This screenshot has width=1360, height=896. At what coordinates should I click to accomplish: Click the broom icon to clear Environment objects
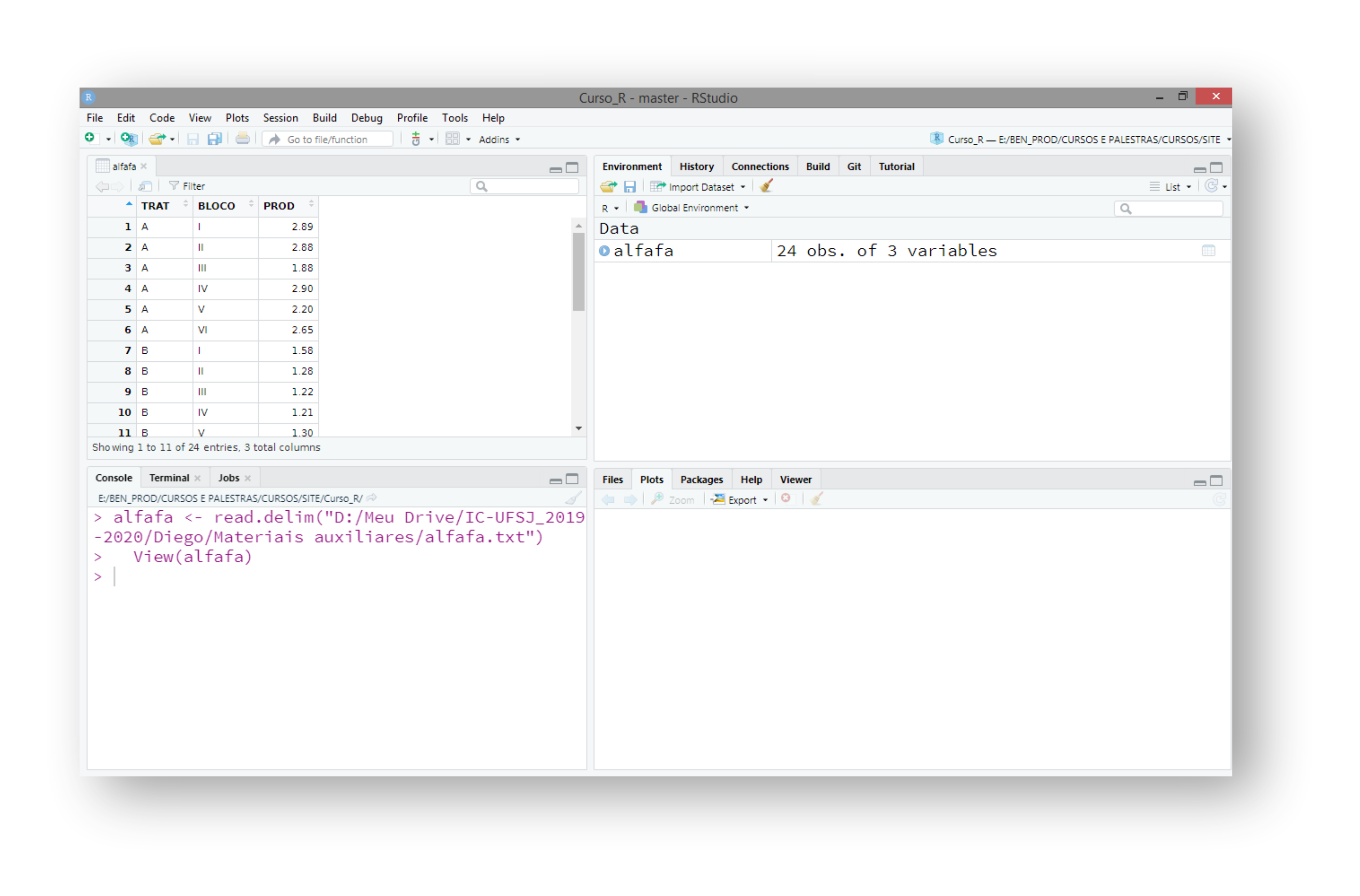(766, 186)
